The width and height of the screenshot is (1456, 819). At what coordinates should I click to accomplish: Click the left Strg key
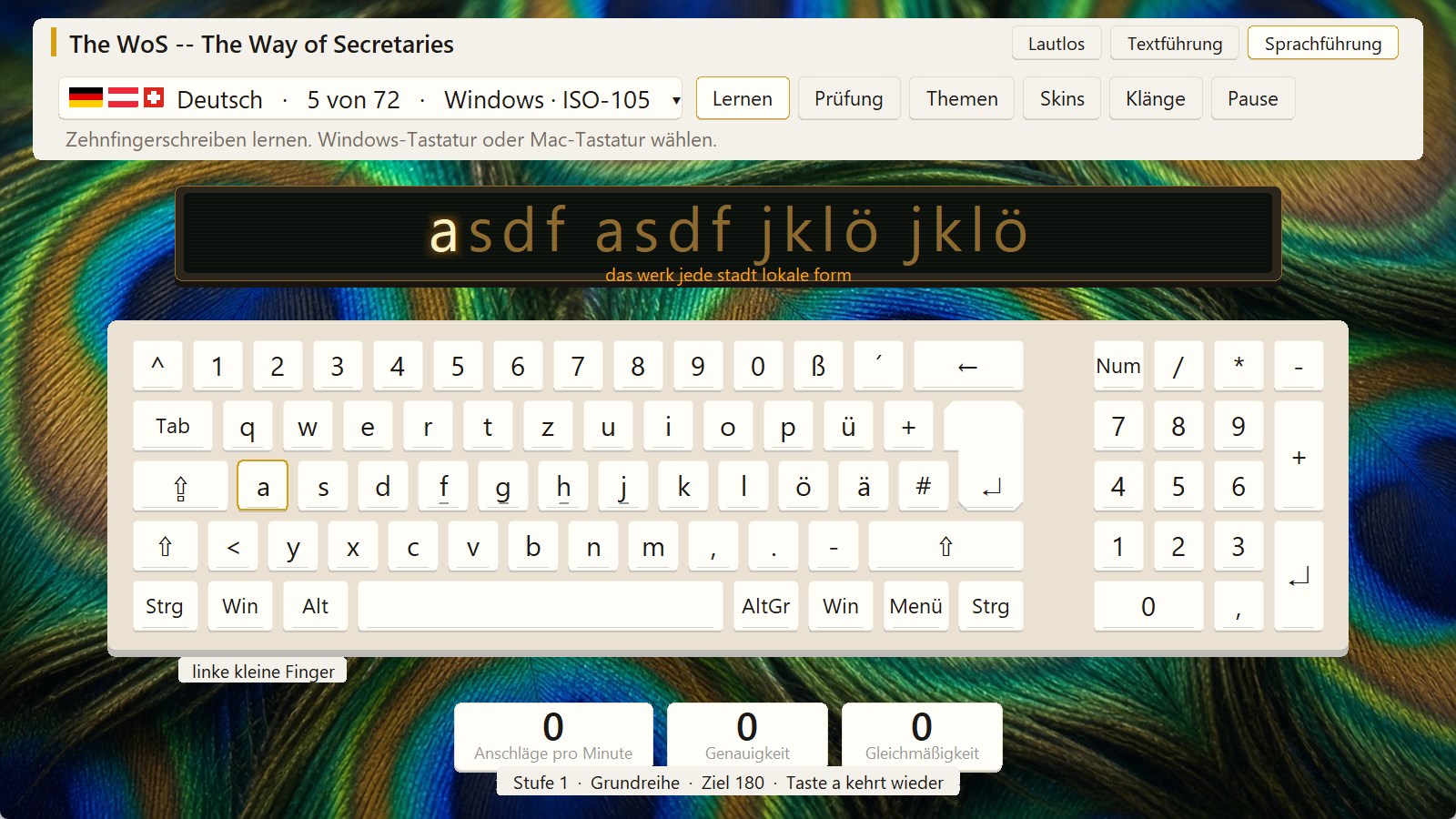click(165, 606)
